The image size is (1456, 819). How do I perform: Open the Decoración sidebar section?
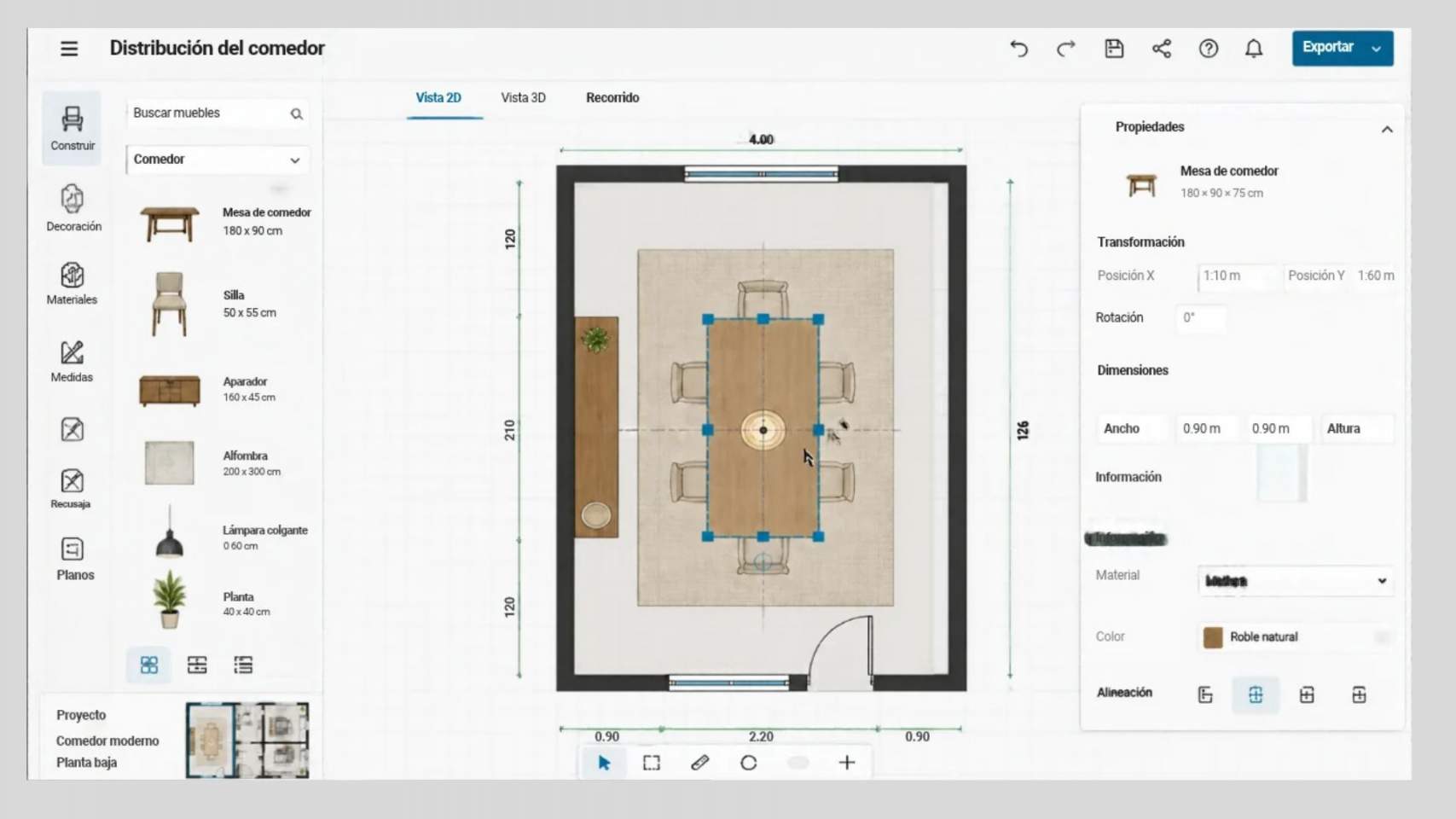point(73,208)
